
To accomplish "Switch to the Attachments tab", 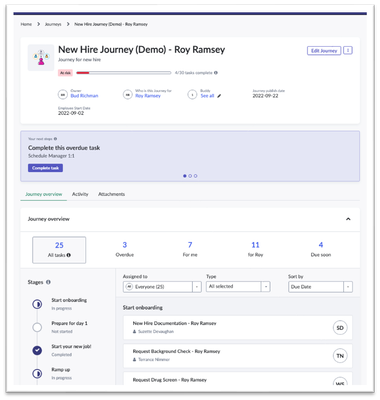I will click(x=111, y=194).
